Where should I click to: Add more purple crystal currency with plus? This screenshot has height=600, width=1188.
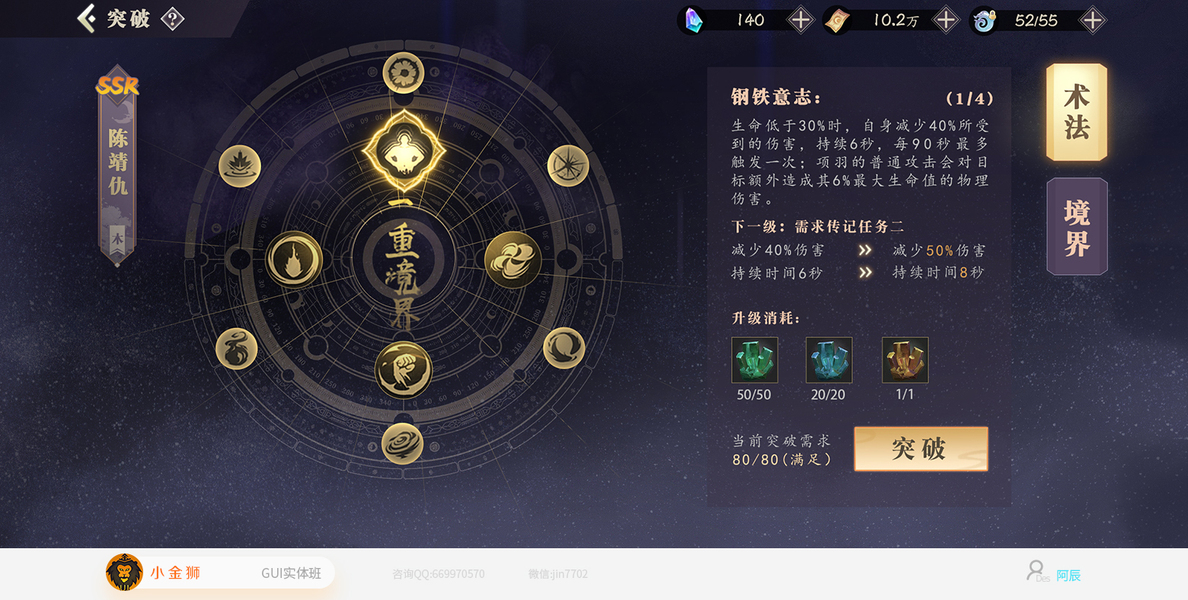click(x=801, y=20)
